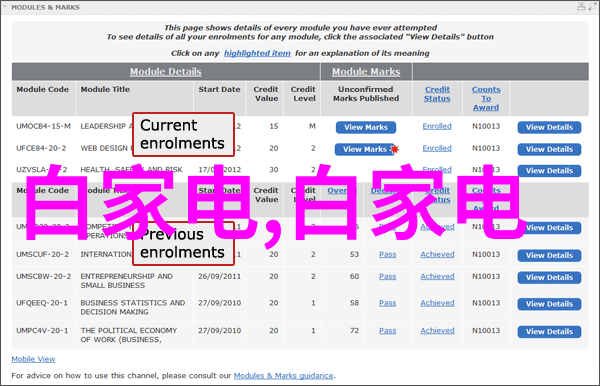
Task: Click the highlighted item explanation link
Action: 257,53
